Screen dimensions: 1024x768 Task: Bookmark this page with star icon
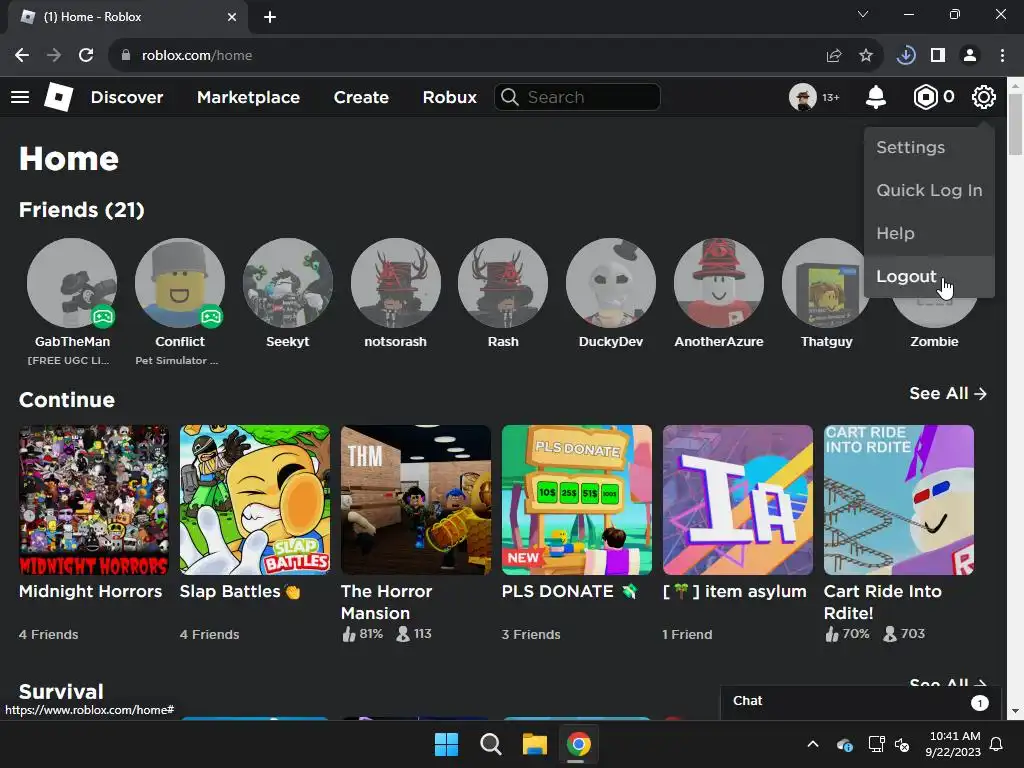point(866,56)
